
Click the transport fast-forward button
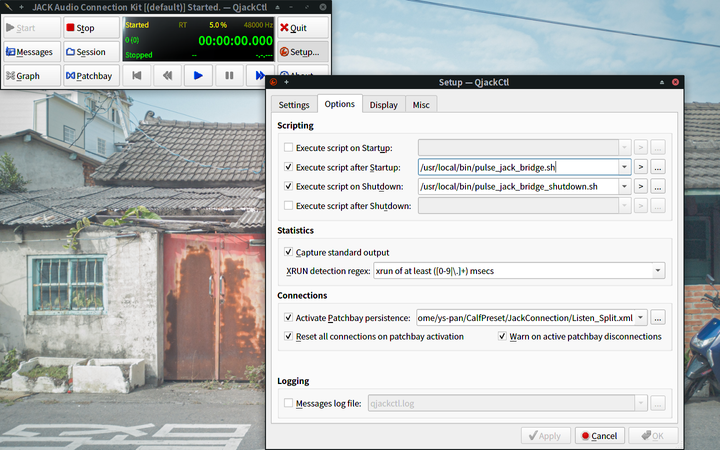258,76
